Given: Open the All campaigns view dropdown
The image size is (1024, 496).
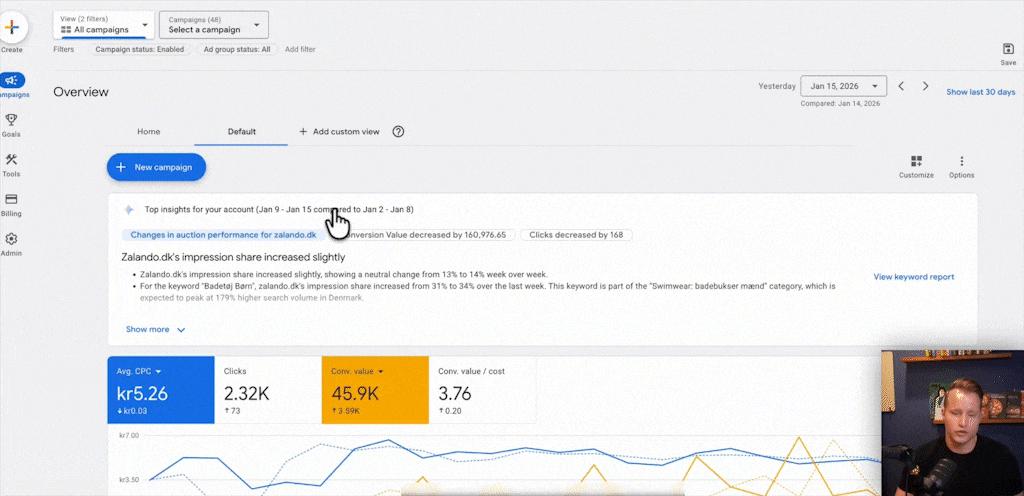Looking at the screenshot, I should pyautogui.click(x=105, y=25).
